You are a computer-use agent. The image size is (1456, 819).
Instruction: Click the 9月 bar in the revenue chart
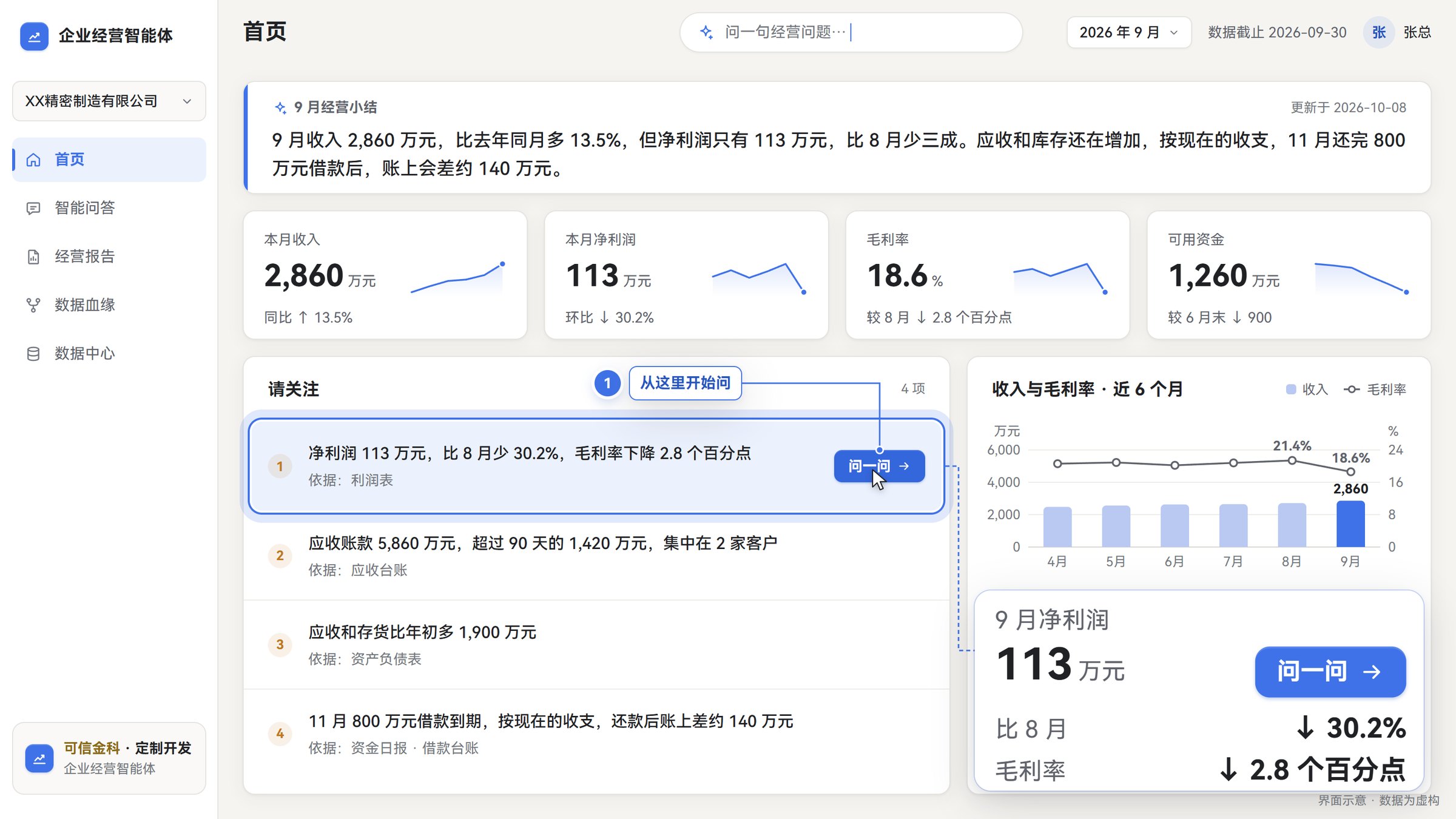pyautogui.click(x=1350, y=524)
